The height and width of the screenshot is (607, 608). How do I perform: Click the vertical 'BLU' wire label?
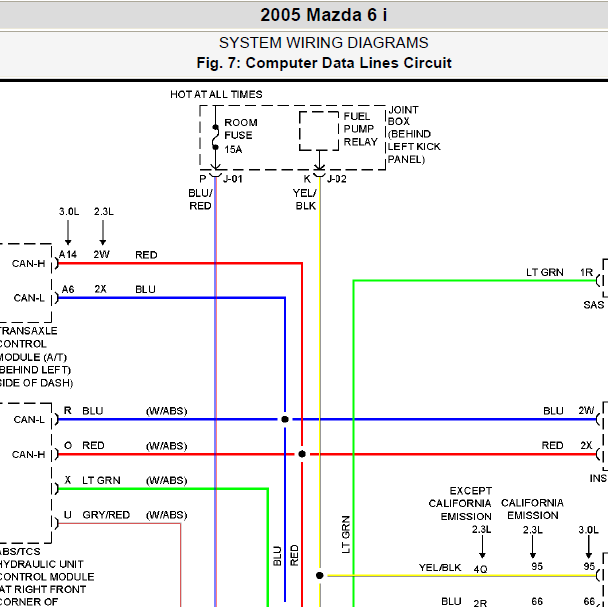[277, 556]
